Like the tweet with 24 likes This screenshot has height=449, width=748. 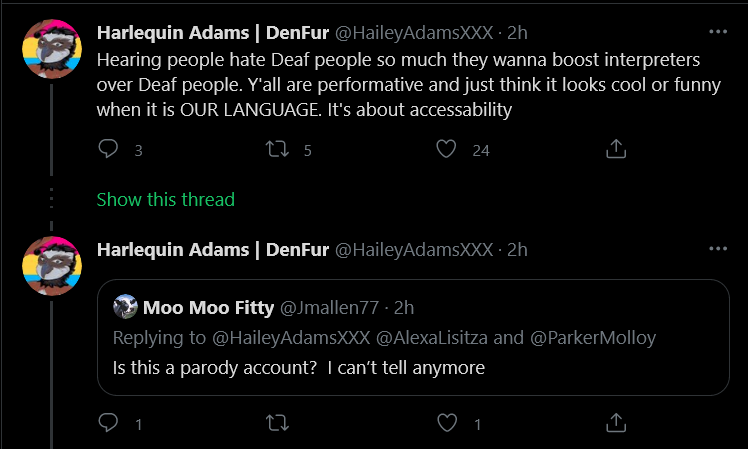(x=447, y=149)
